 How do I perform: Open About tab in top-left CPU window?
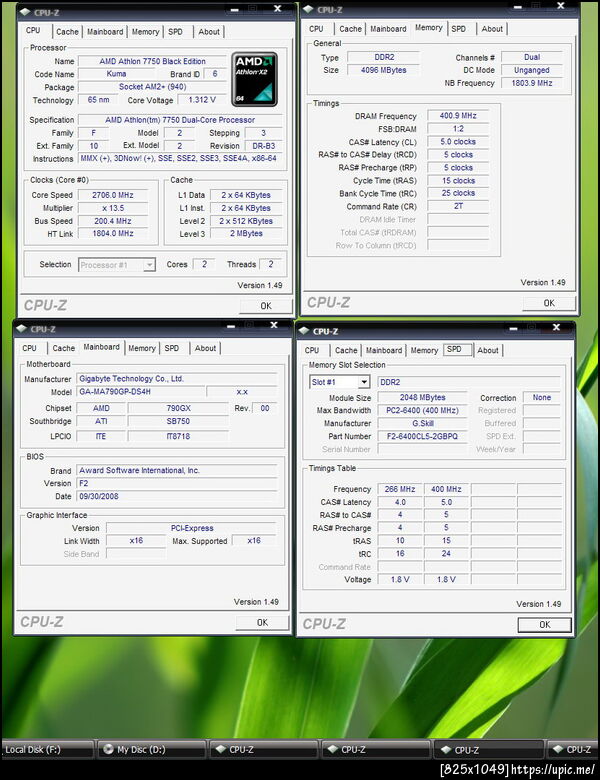pyautogui.click(x=209, y=32)
